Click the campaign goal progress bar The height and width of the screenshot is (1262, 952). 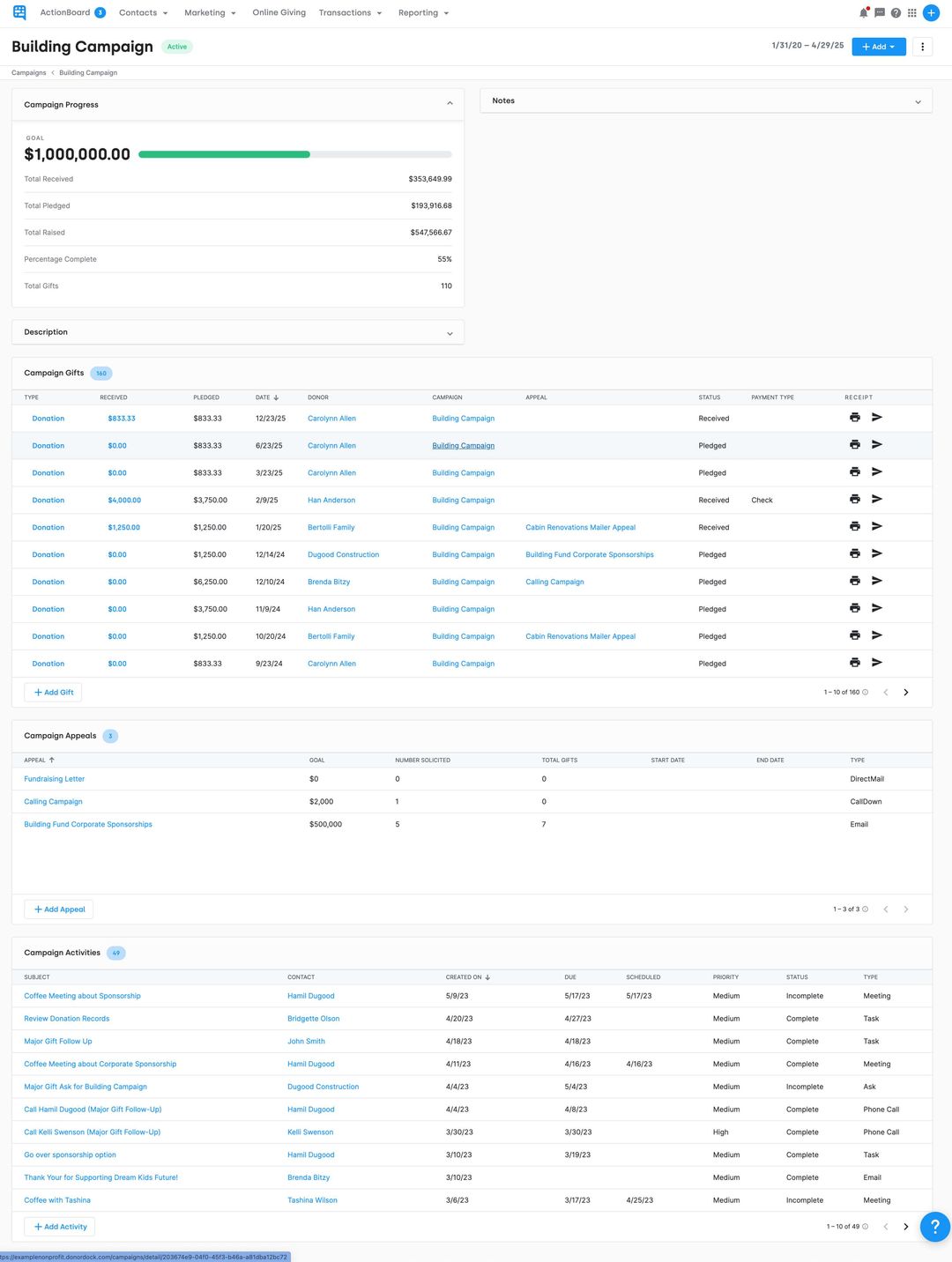pyautogui.click(x=295, y=154)
